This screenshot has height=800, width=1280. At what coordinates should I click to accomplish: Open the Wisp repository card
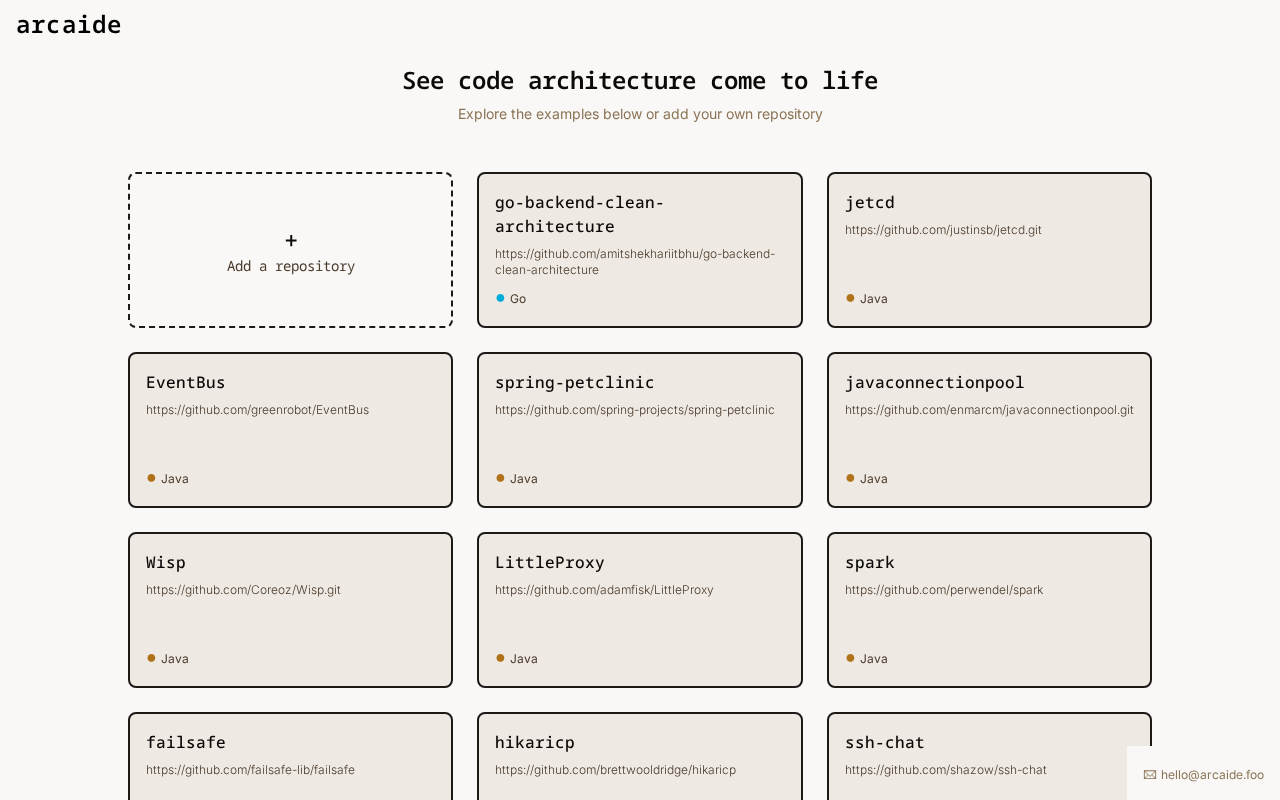click(x=290, y=610)
